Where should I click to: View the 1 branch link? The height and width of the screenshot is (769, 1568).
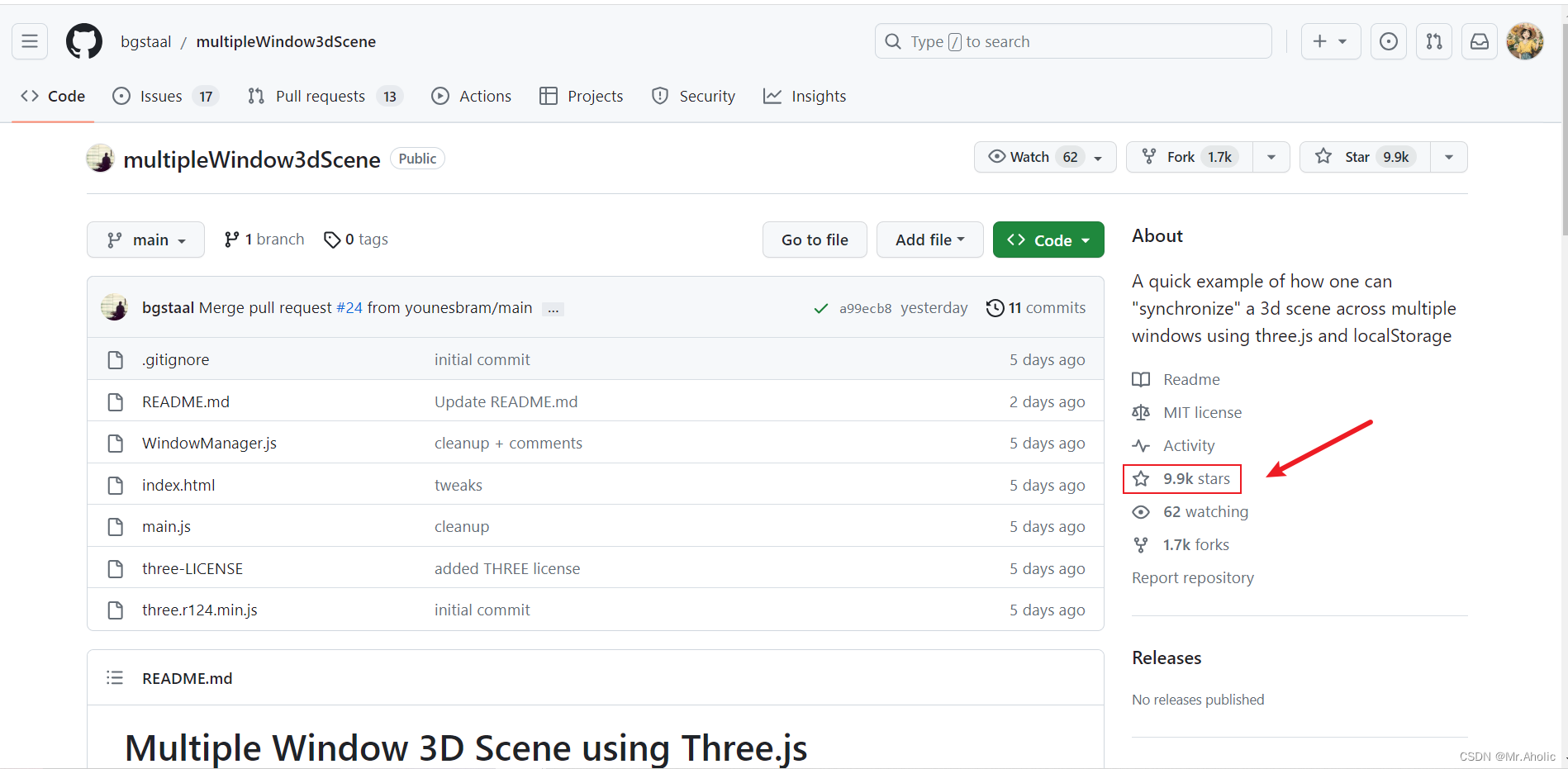click(264, 240)
